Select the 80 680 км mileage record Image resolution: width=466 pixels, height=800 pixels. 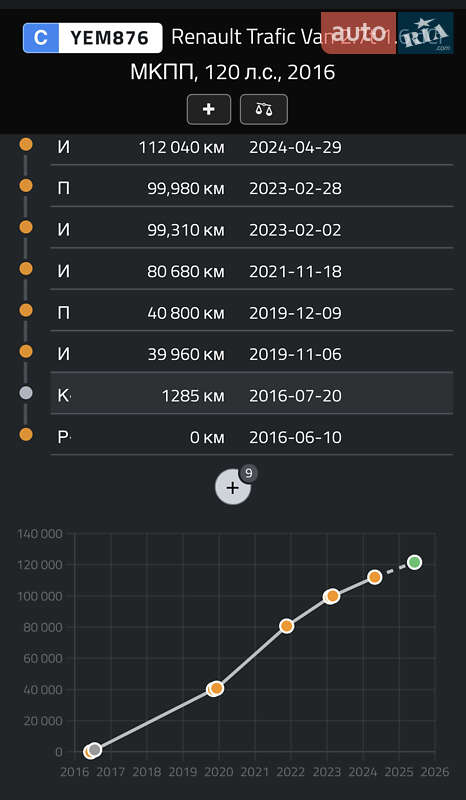tap(252, 271)
